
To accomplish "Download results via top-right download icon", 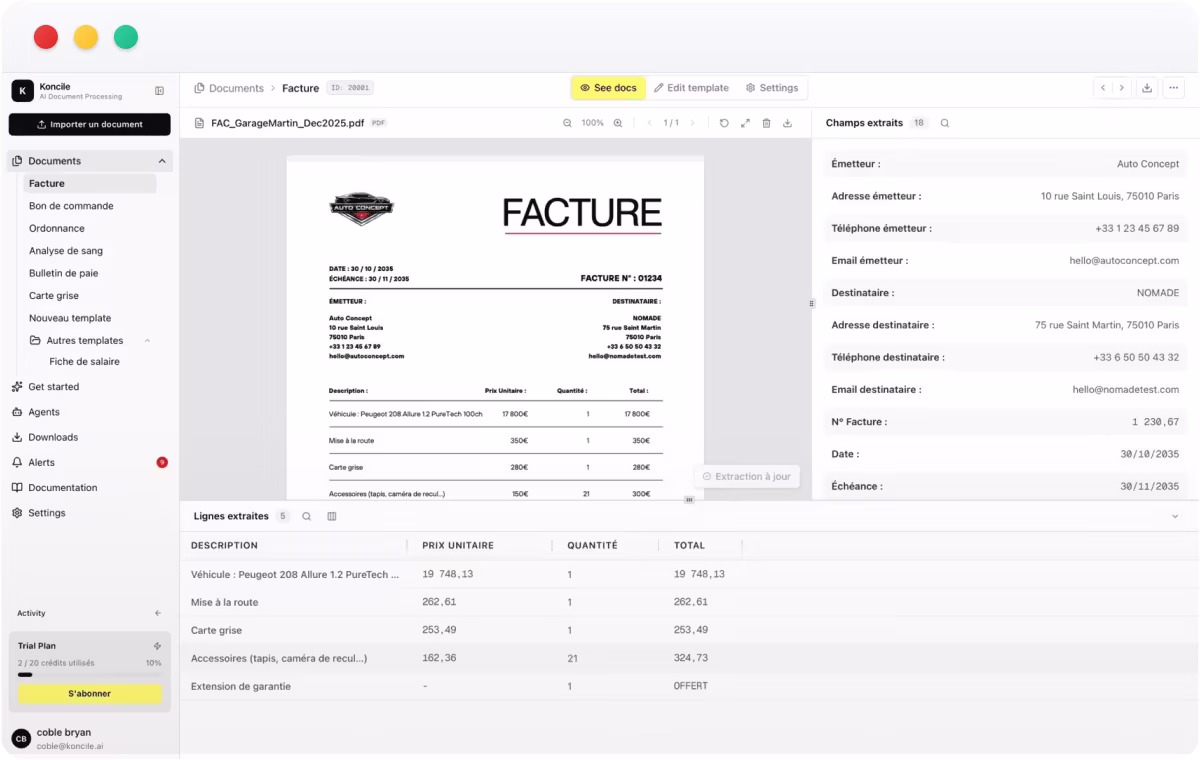I will pyautogui.click(x=1147, y=88).
